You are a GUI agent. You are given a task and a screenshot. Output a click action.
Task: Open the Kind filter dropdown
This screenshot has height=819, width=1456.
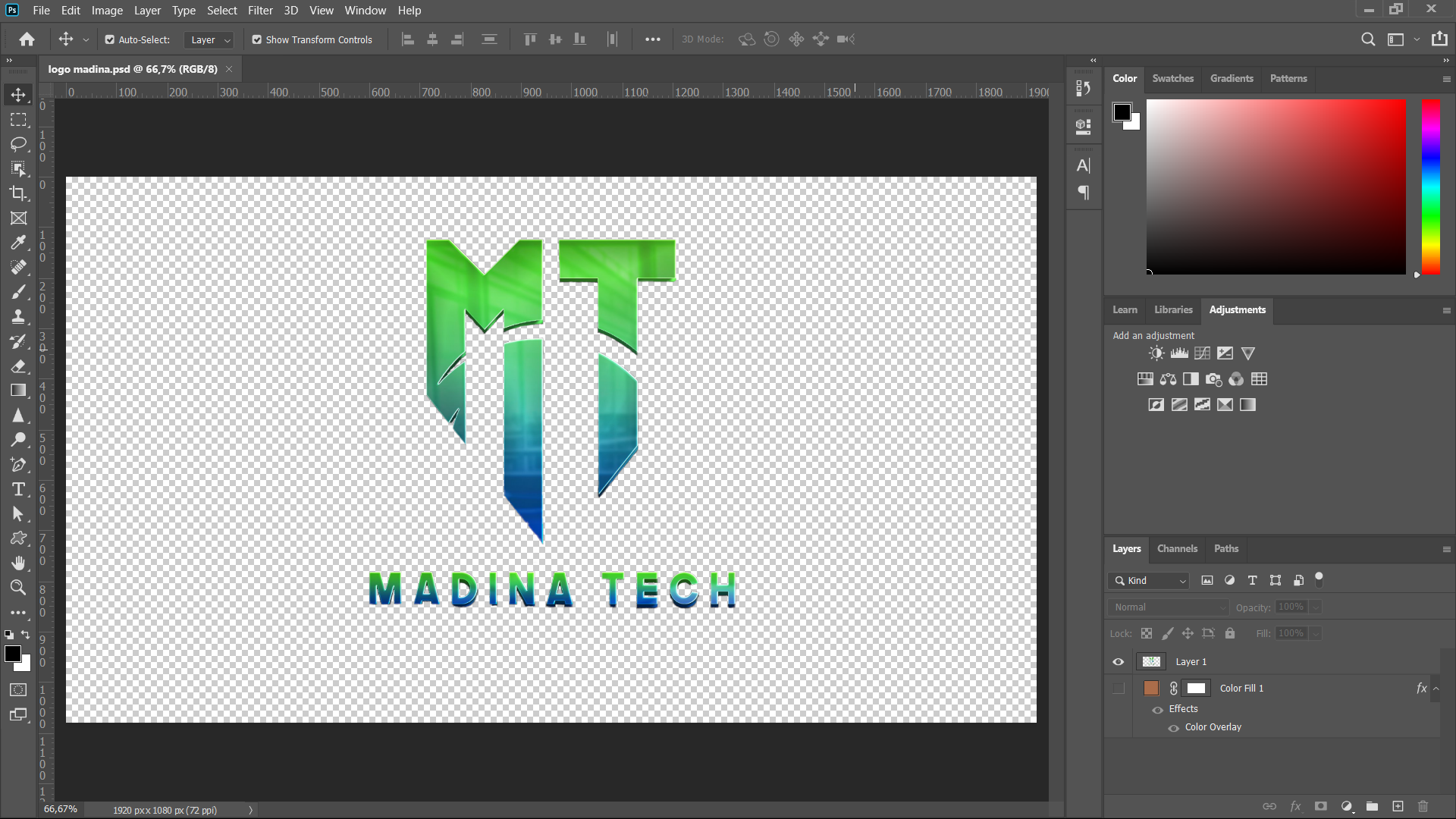(1149, 581)
